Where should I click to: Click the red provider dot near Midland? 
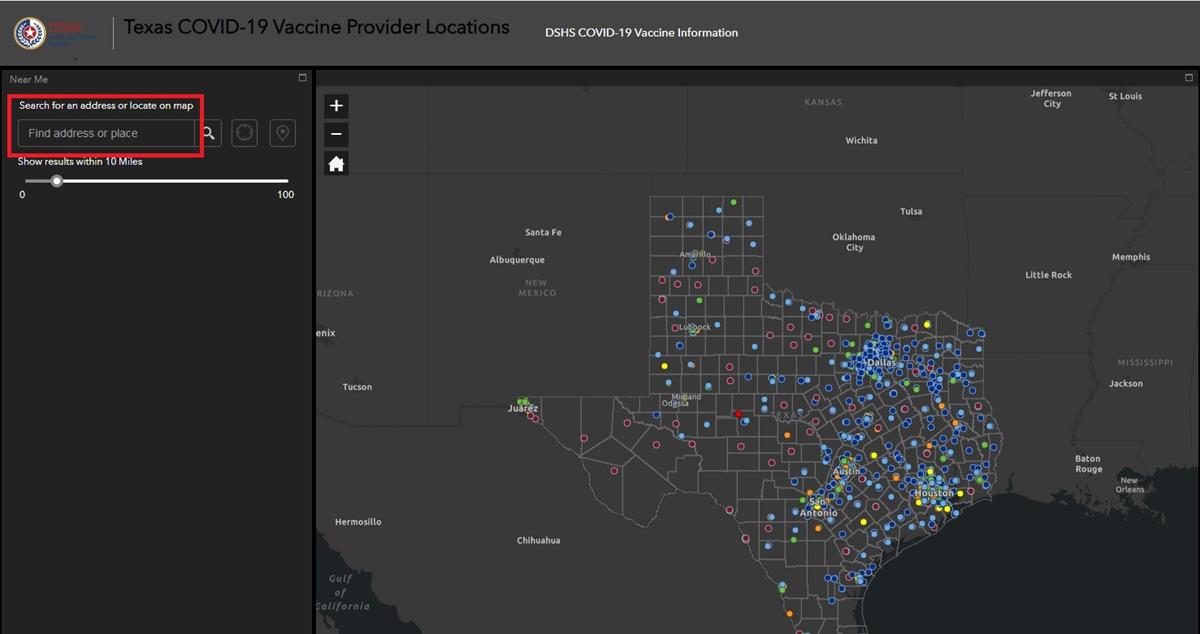(738, 413)
